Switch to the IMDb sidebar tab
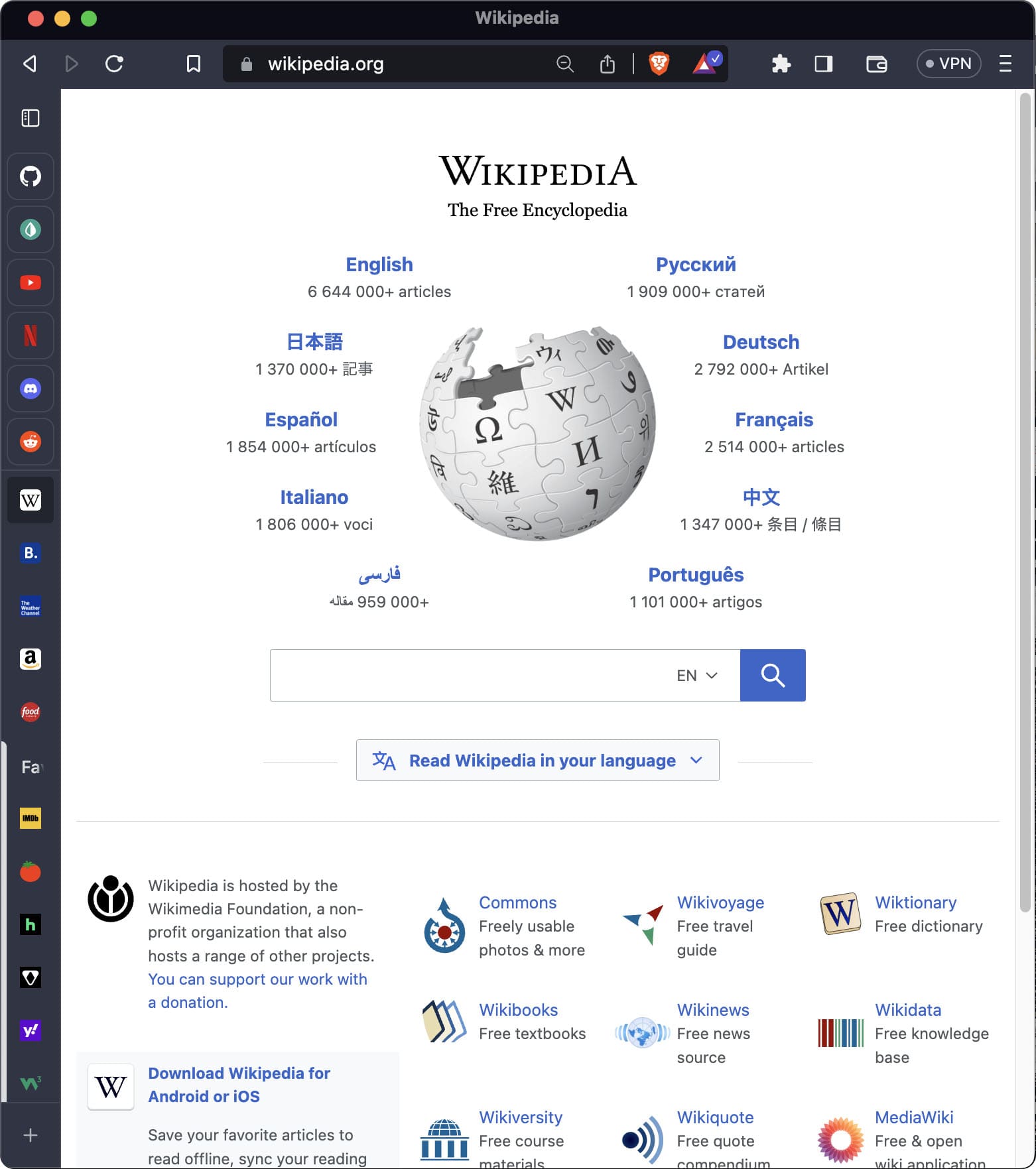The height and width of the screenshot is (1169, 1036). 31,818
